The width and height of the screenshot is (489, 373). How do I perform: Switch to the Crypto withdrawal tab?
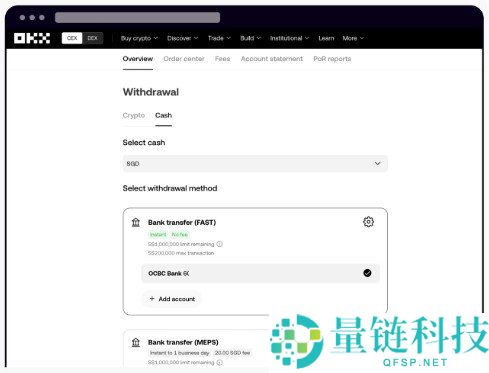[134, 115]
